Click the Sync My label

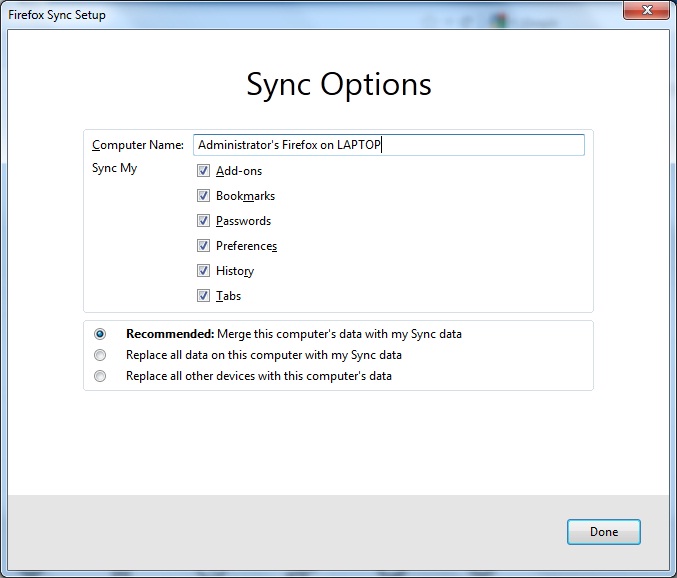coord(114,168)
